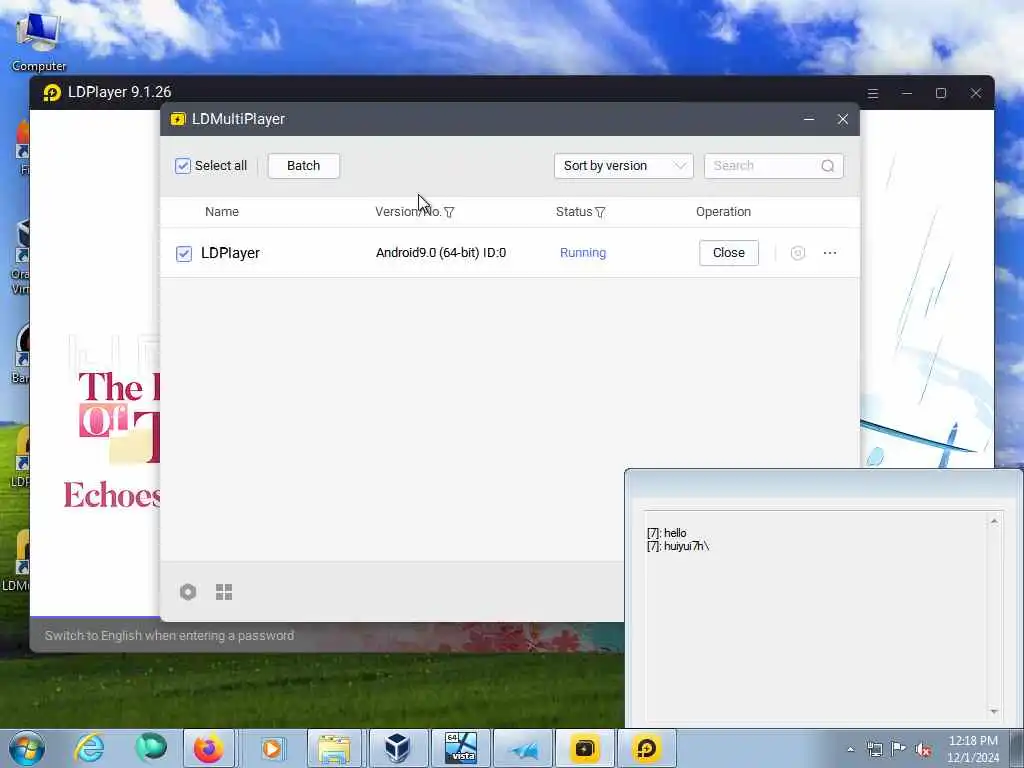The width and height of the screenshot is (1024, 768).
Task: Close the LDMultiPlayer window
Action: (843, 119)
